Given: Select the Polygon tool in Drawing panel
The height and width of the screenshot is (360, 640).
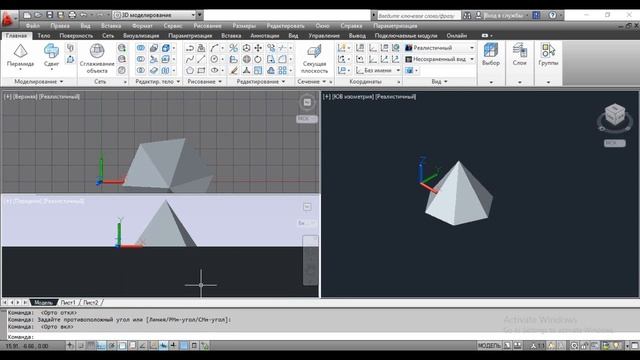Looking at the screenshot, I should pos(190,70).
